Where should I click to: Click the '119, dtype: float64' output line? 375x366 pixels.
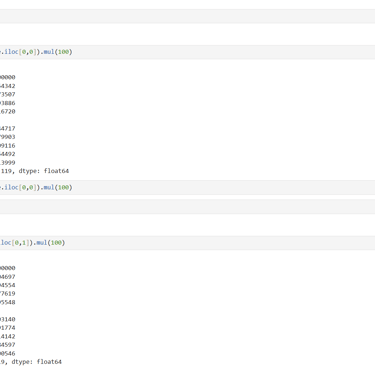[35, 171]
